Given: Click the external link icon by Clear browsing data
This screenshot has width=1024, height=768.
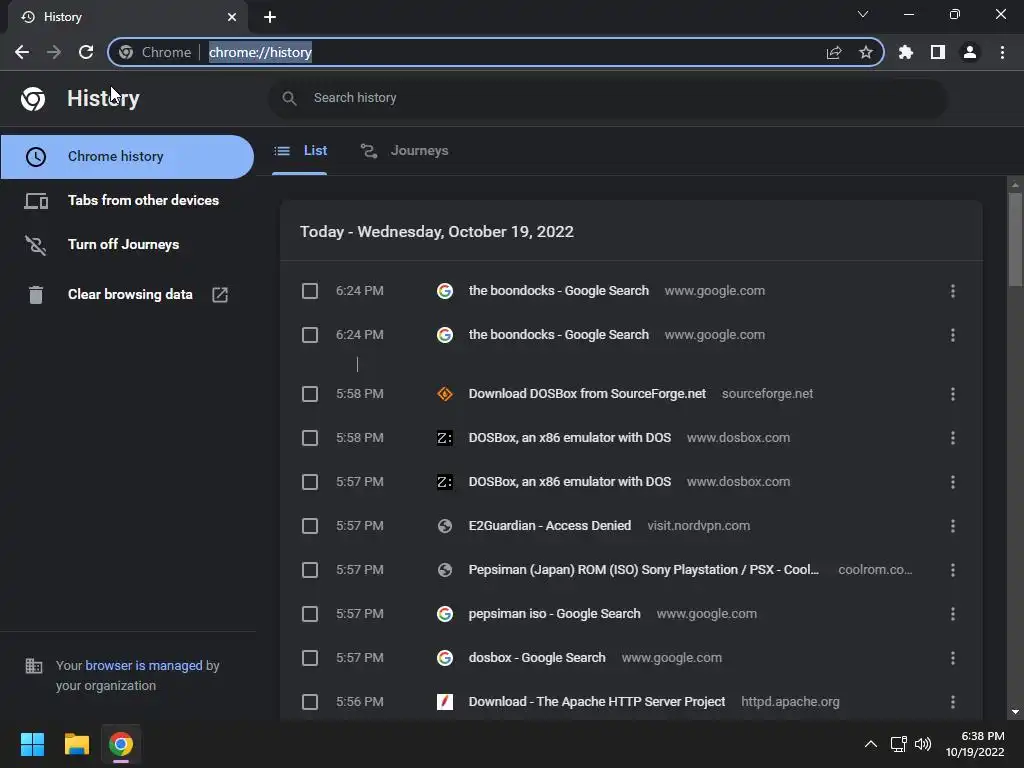Looking at the screenshot, I should click(x=220, y=295).
